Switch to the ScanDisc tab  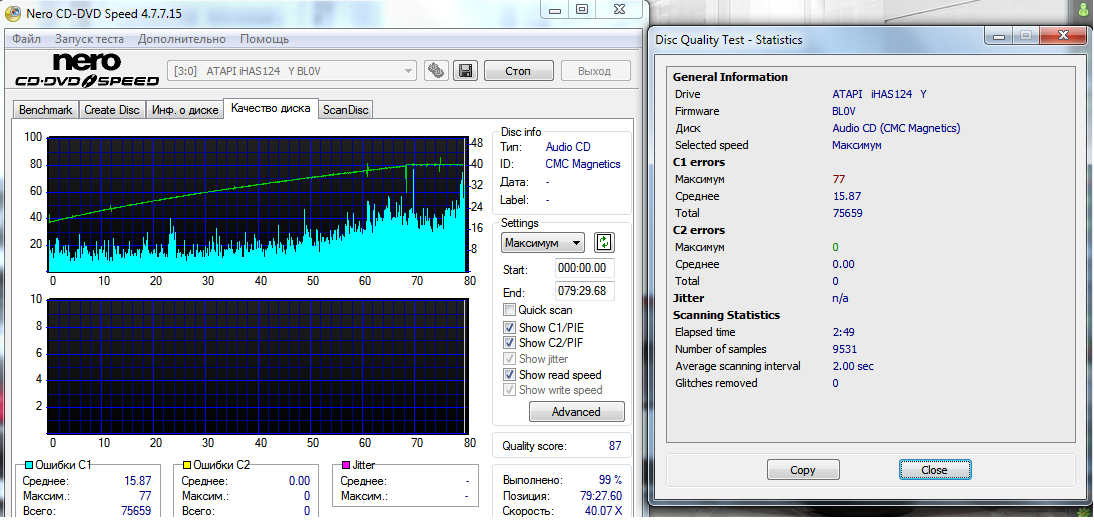pyautogui.click(x=346, y=110)
